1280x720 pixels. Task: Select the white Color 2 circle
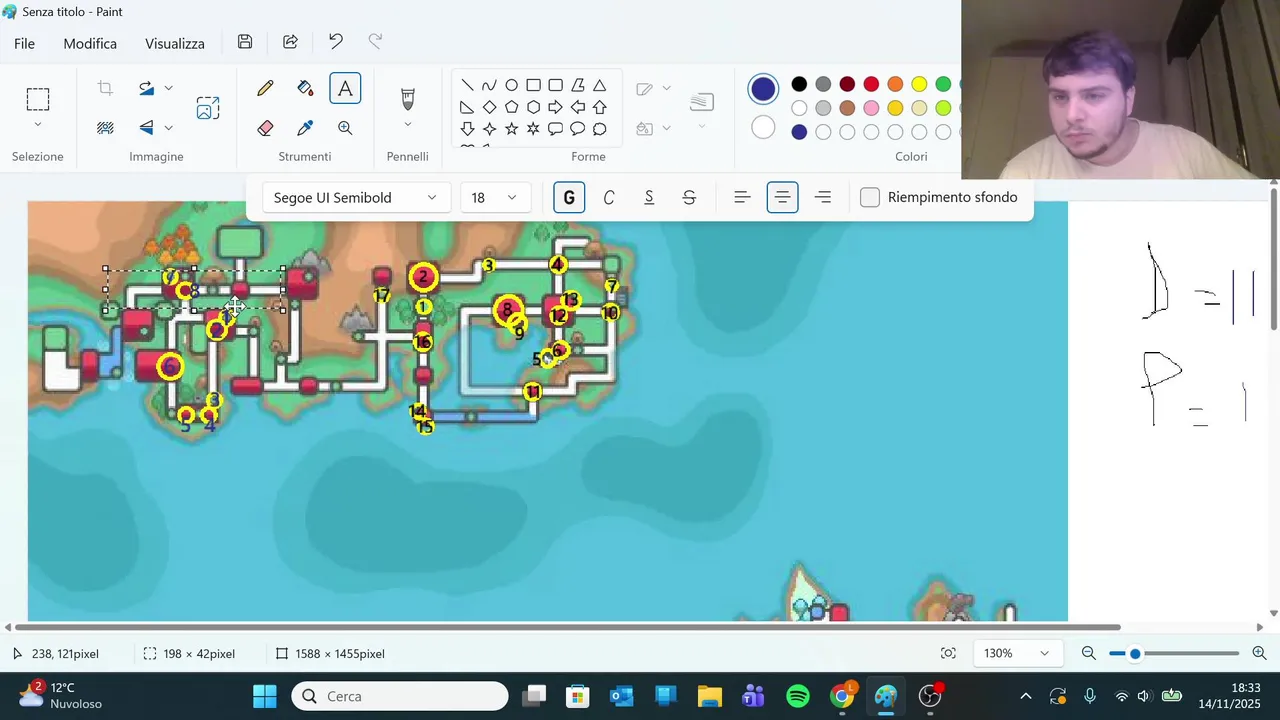tap(763, 127)
